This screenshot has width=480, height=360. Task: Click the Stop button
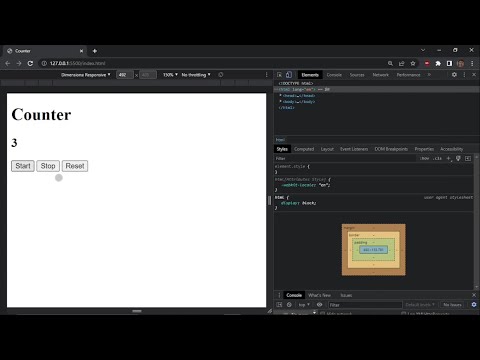pyautogui.click(x=48, y=166)
